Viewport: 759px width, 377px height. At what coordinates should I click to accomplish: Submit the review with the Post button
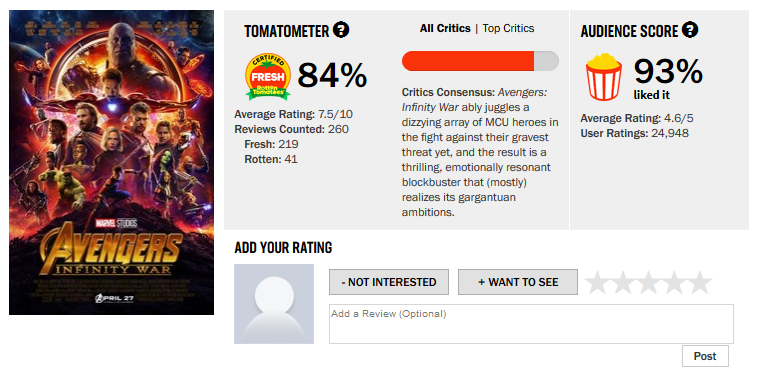(705, 356)
